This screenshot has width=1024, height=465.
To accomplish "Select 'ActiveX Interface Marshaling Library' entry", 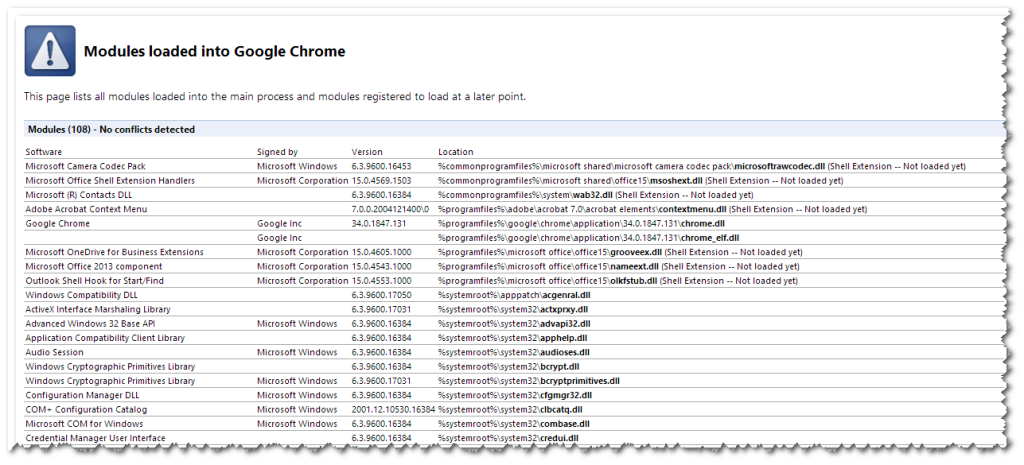I will pos(98,309).
